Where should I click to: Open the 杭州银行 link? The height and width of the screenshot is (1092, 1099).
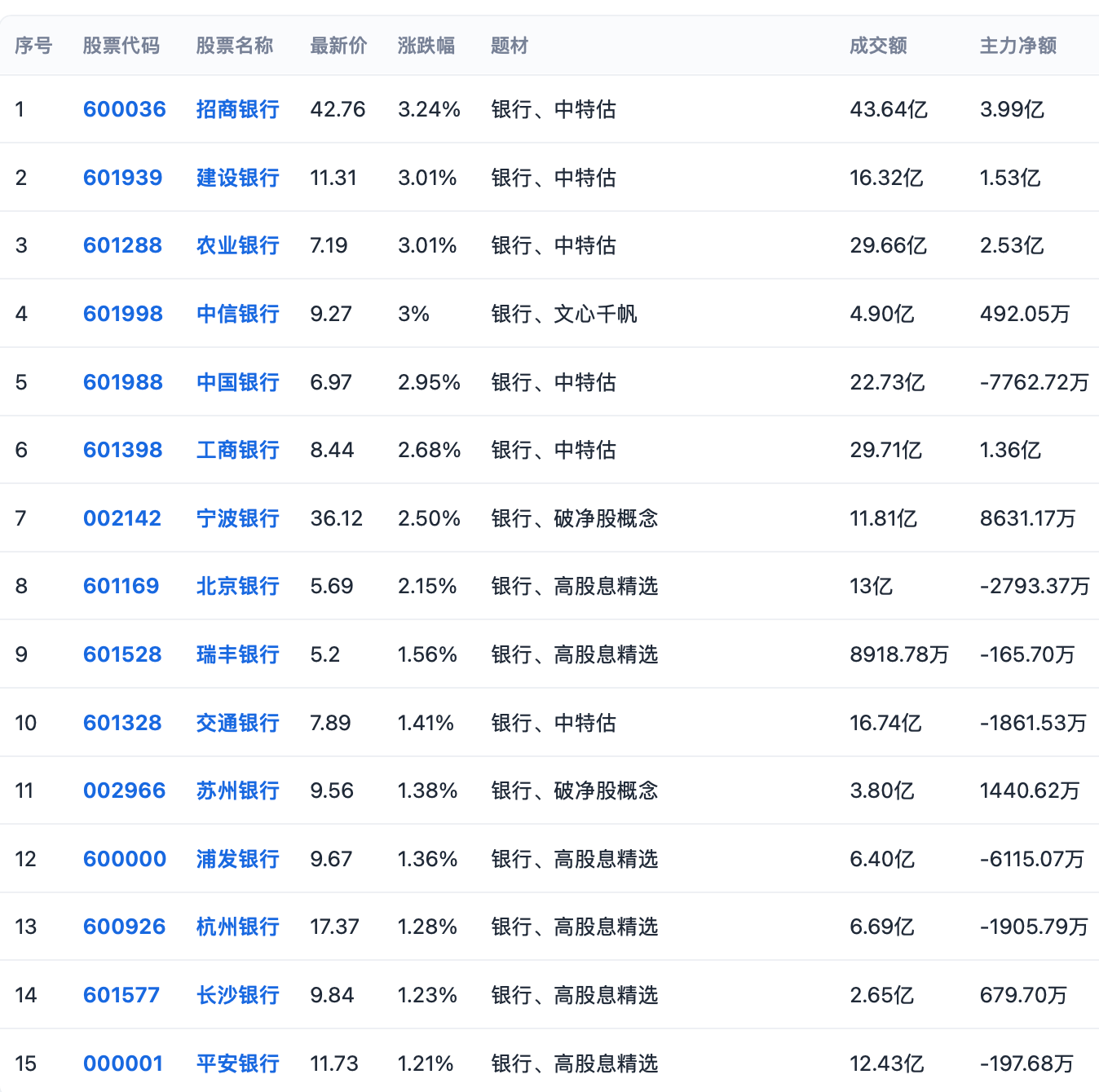pyautogui.click(x=238, y=927)
